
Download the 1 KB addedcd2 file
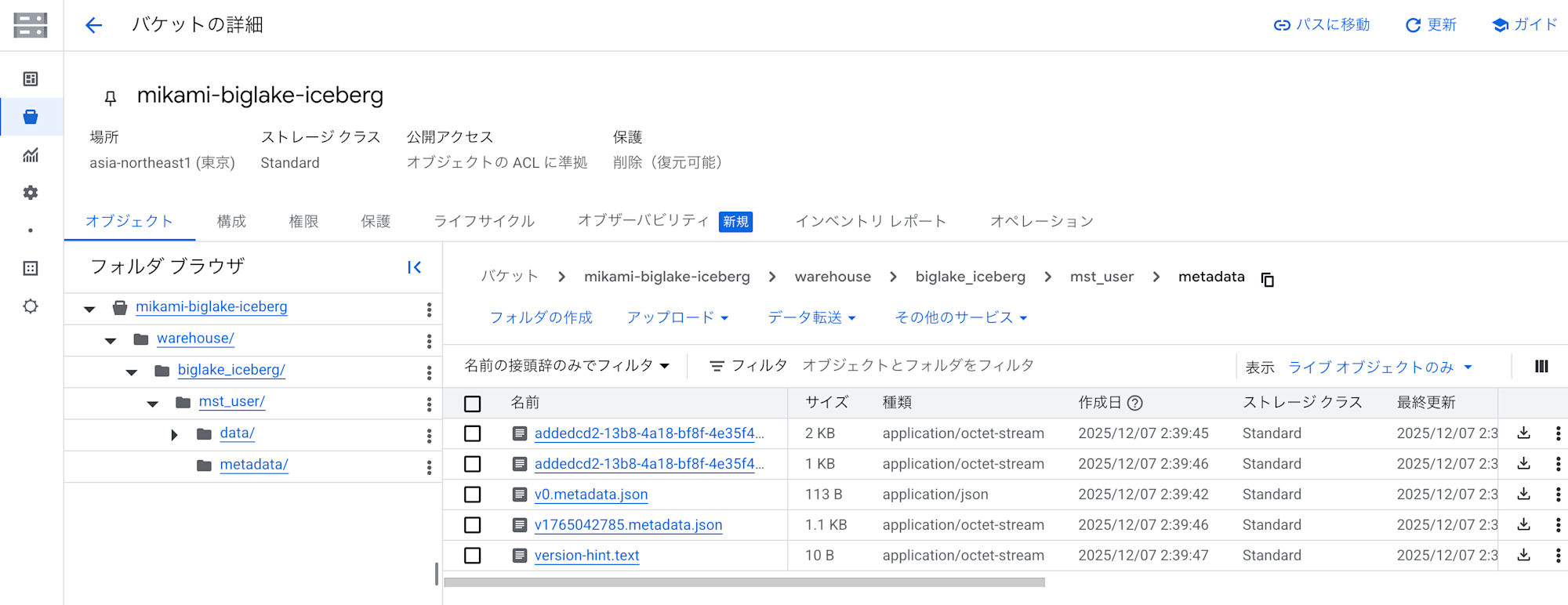1524,463
